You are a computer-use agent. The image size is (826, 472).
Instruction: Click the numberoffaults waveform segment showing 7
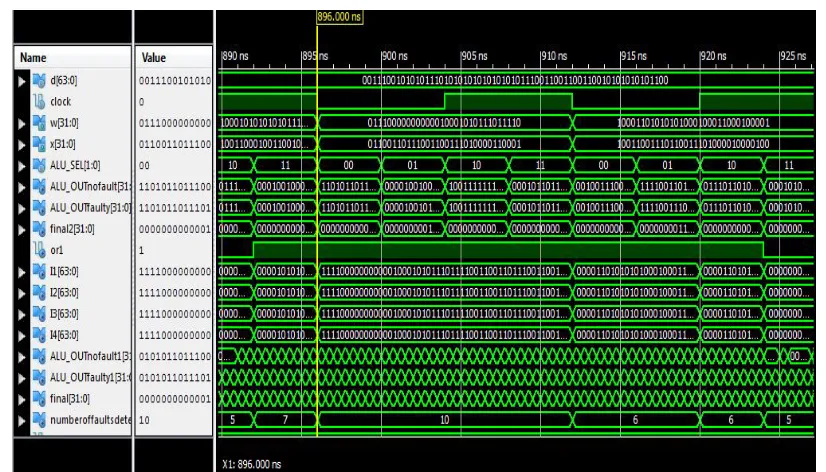(x=285, y=420)
